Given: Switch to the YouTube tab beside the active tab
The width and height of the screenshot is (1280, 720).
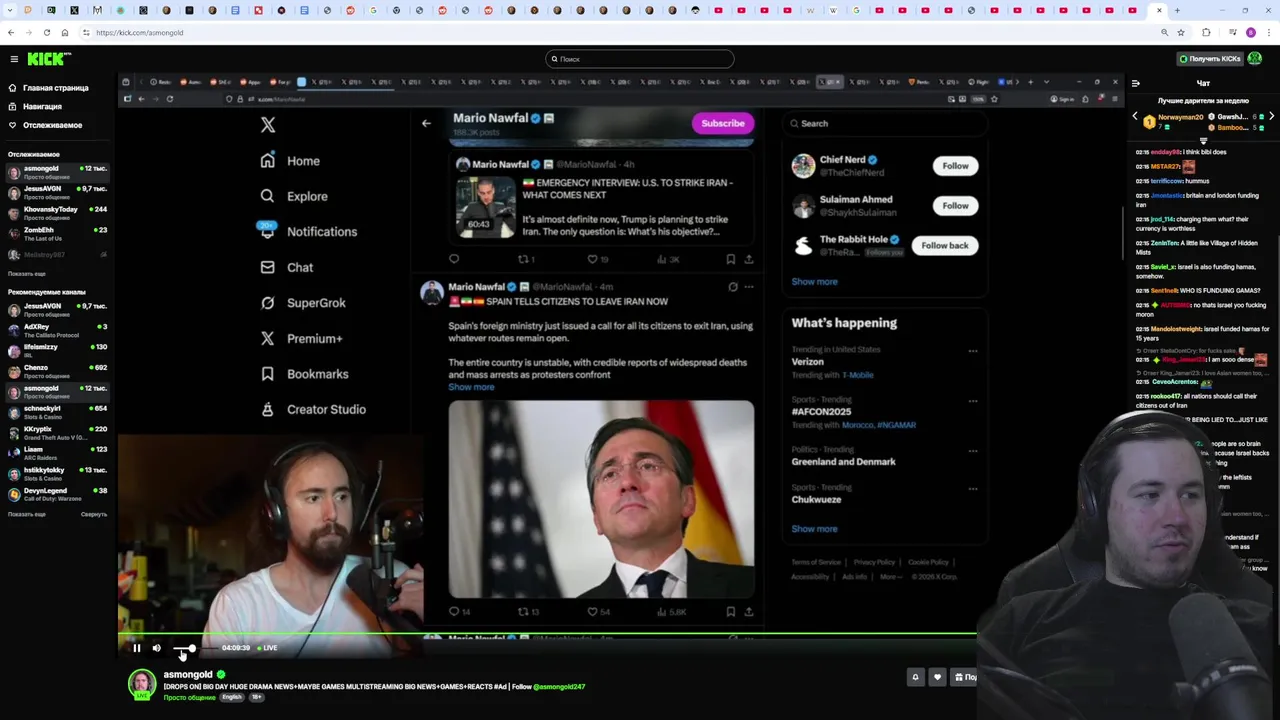Looking at the screenshot, I should click(x=1132, y=10).
